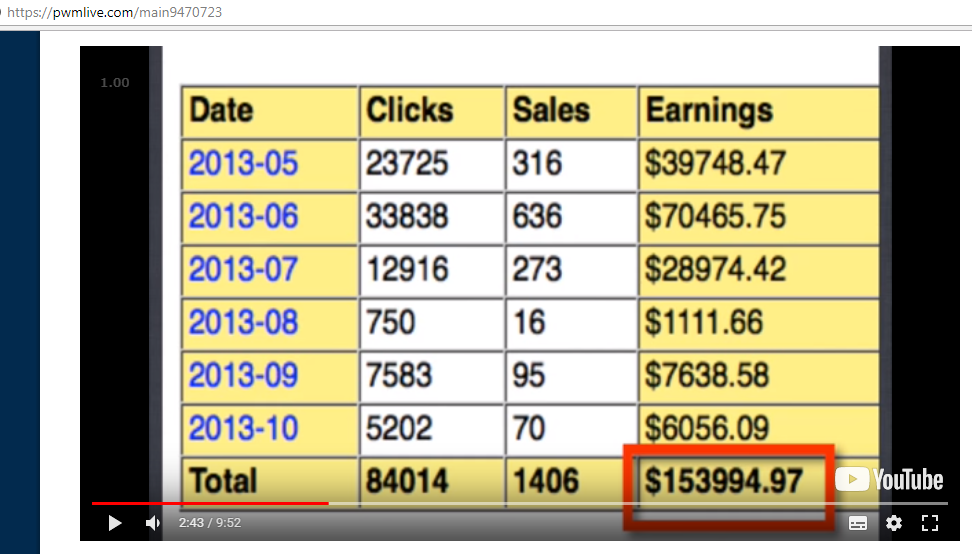Image resolution: width=972 pixels, height=554 pixels.
Task: Click the Sales column header
Action: (551, 110)
